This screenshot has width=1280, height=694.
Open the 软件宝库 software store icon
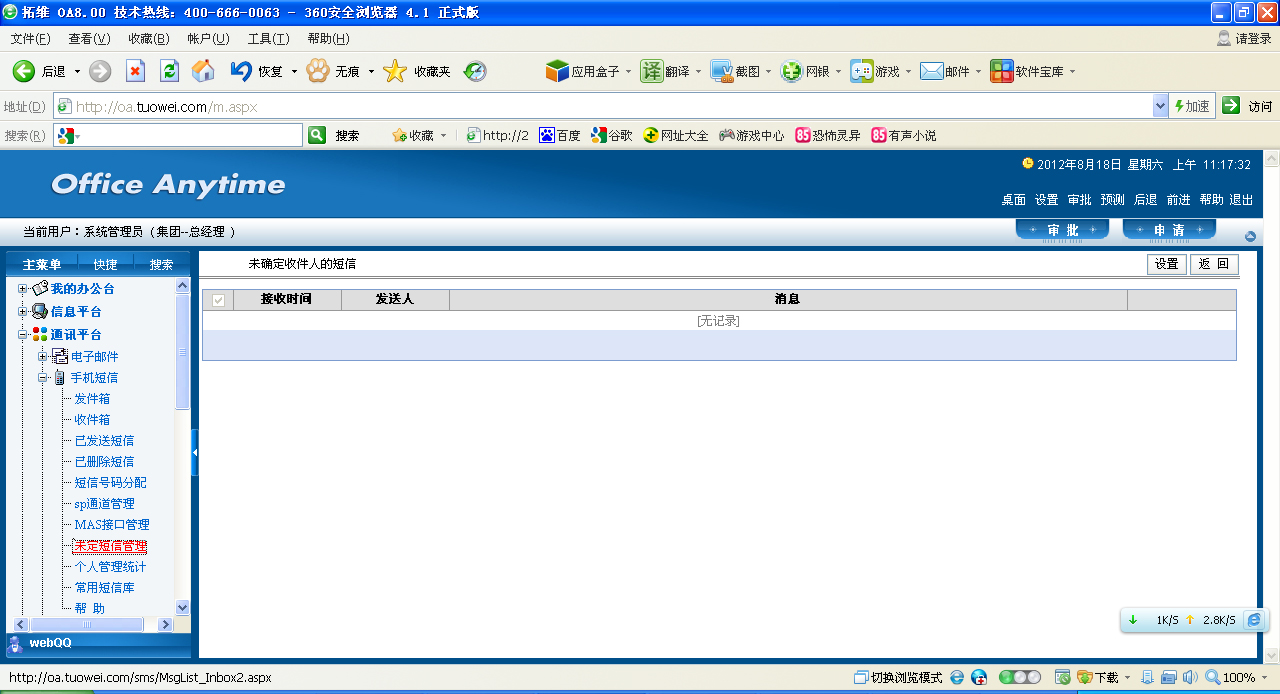(x=1001, y=72)
